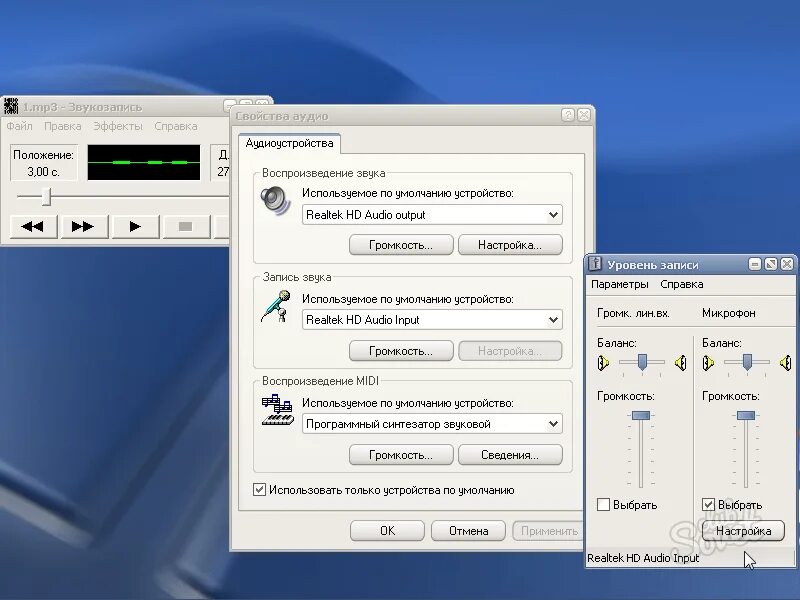Image resolution: width=800 pixels, height=600 pixels.
Task: Click the Звукозапись window title icon
Action: tap(11, 106)
